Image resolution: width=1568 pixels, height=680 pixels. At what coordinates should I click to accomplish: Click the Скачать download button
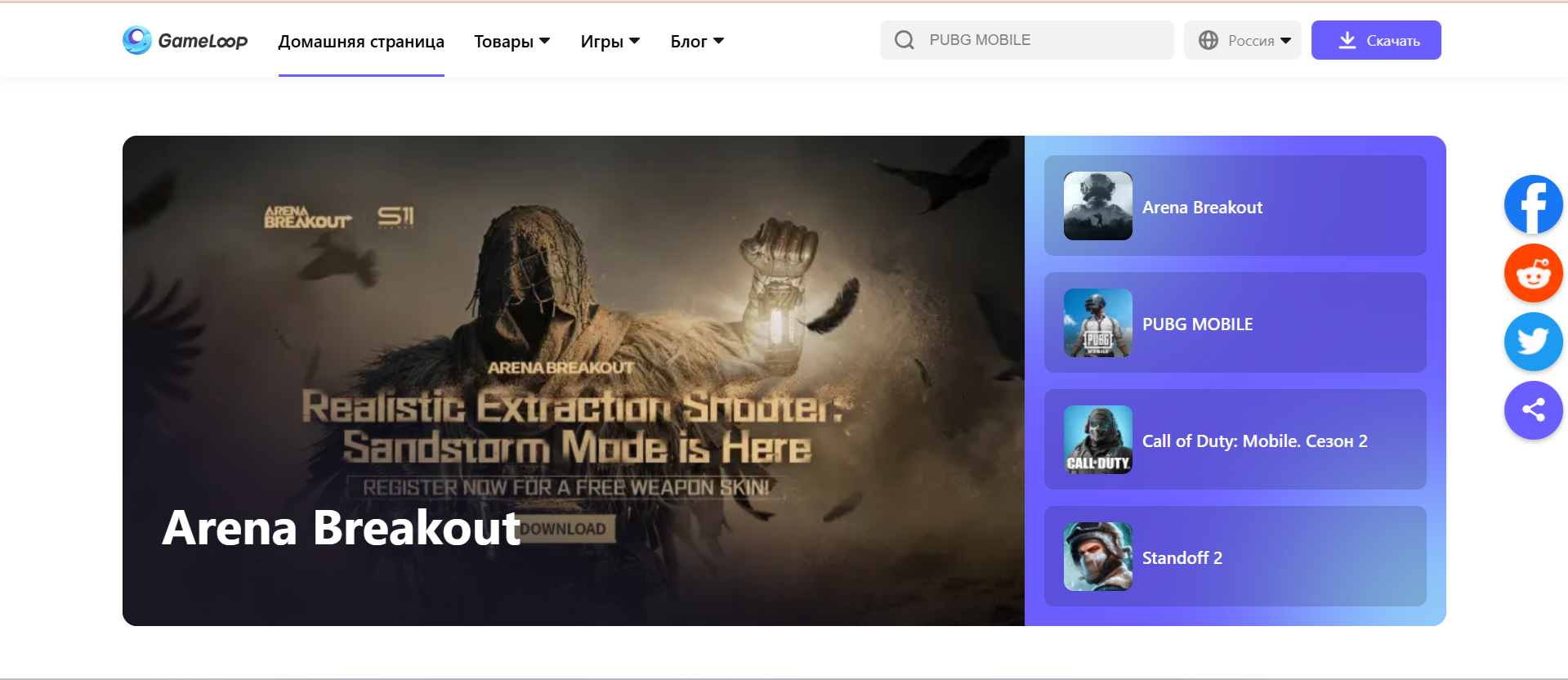tap(1376, 40)
